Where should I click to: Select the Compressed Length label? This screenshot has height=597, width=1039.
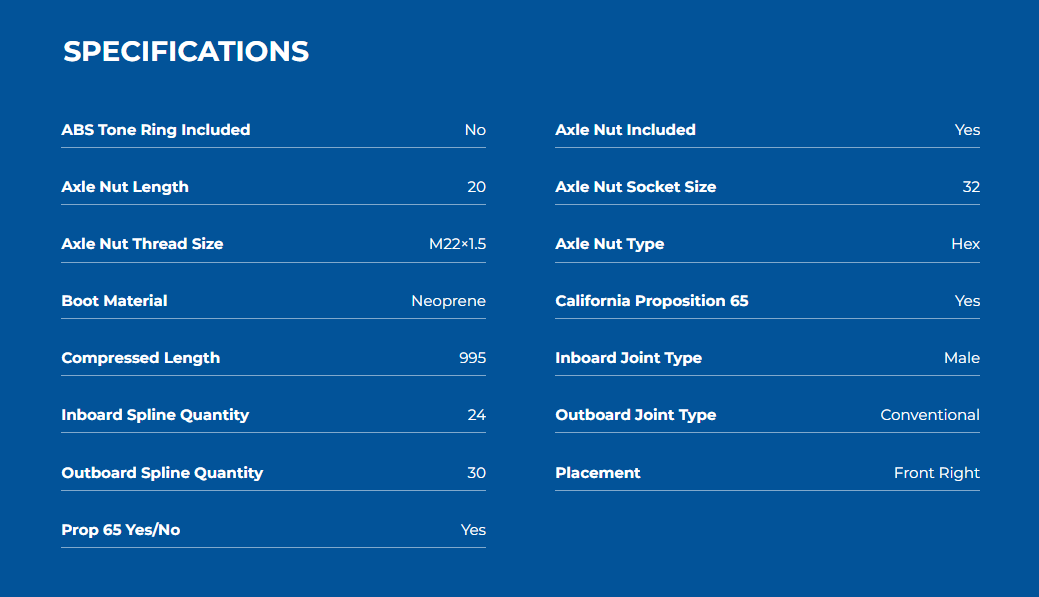(x=140, y=358)
